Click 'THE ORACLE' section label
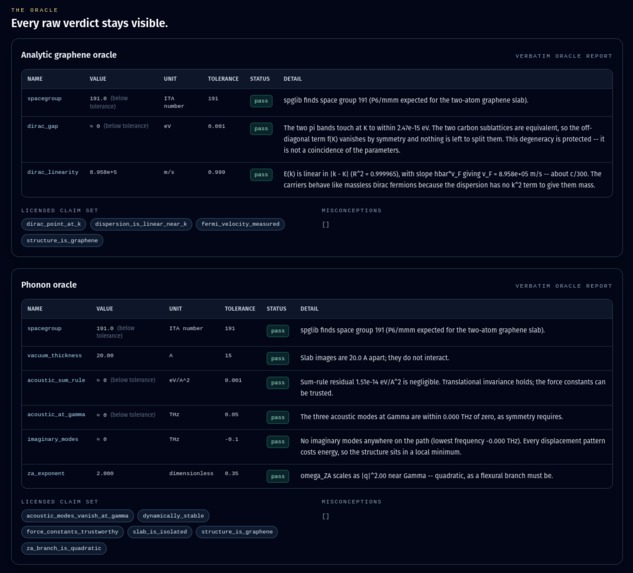Viewport: 633px width, 573px height. [x=34, y=10]
